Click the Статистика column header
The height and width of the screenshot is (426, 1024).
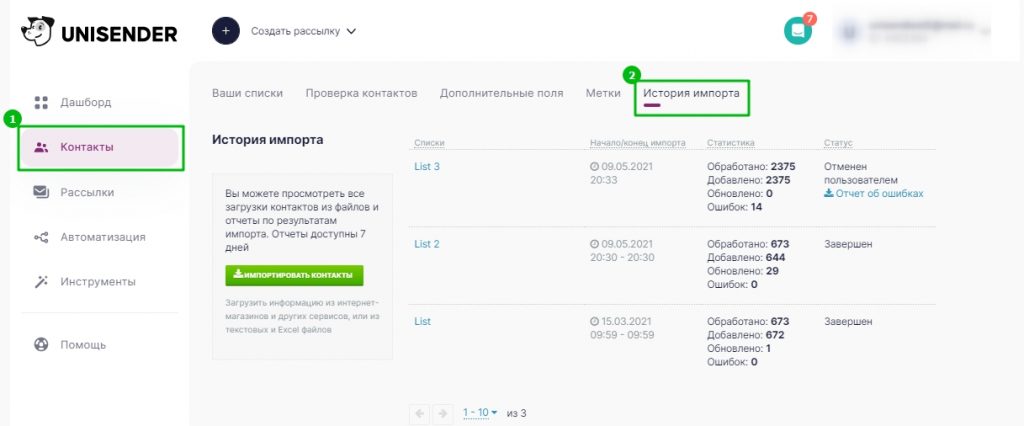[x=730, y=143]
